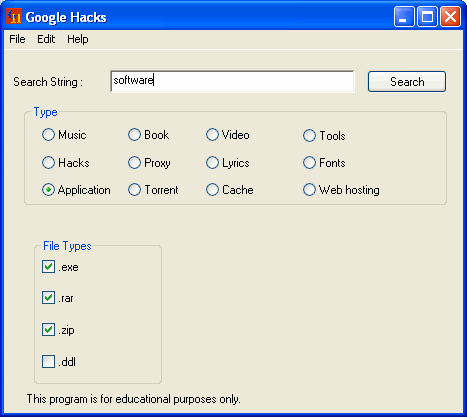The height and width of the screenshot is (417, 467).
Task: Open the File menu
Action: pos(17,39)
